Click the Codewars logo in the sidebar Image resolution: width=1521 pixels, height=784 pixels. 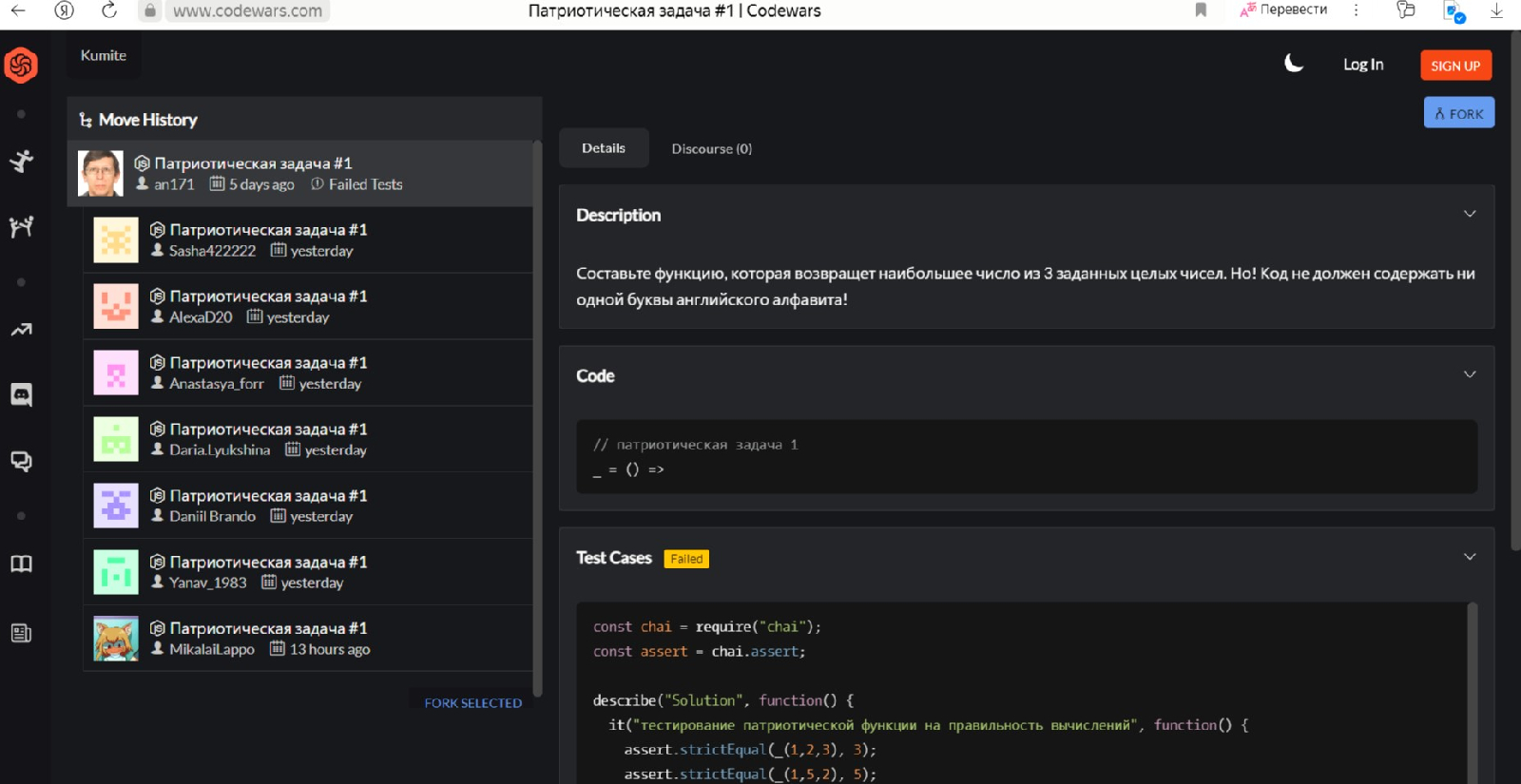tap(21, 66)
